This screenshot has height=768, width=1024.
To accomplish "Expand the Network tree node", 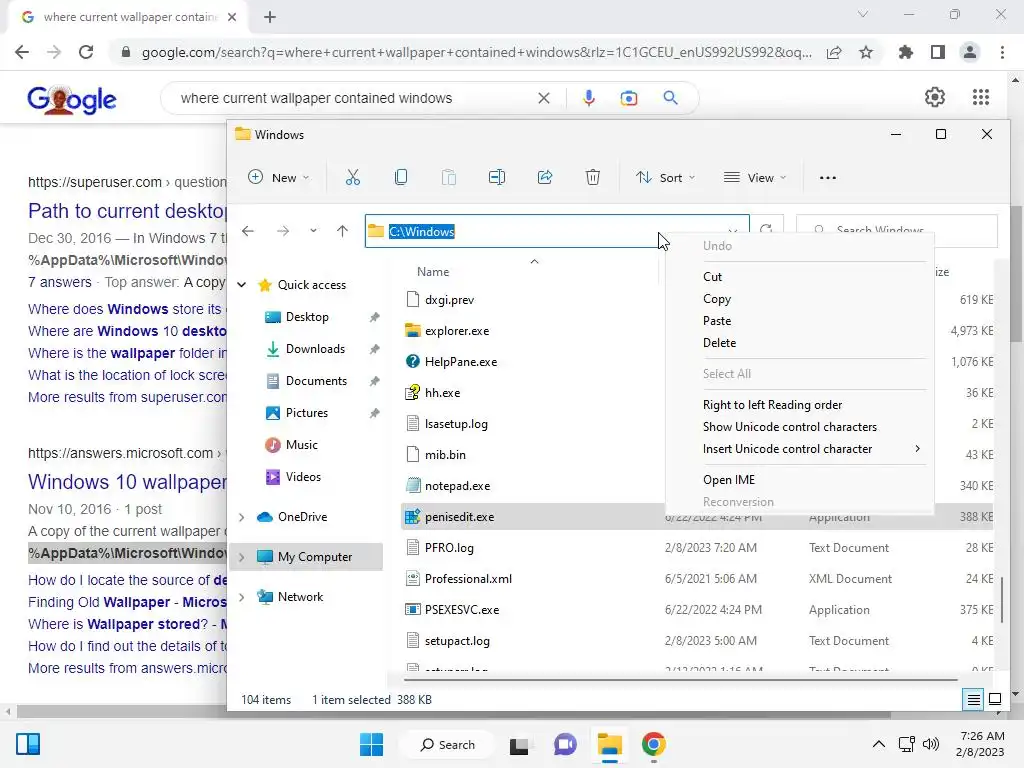I will tap(242, 596).
